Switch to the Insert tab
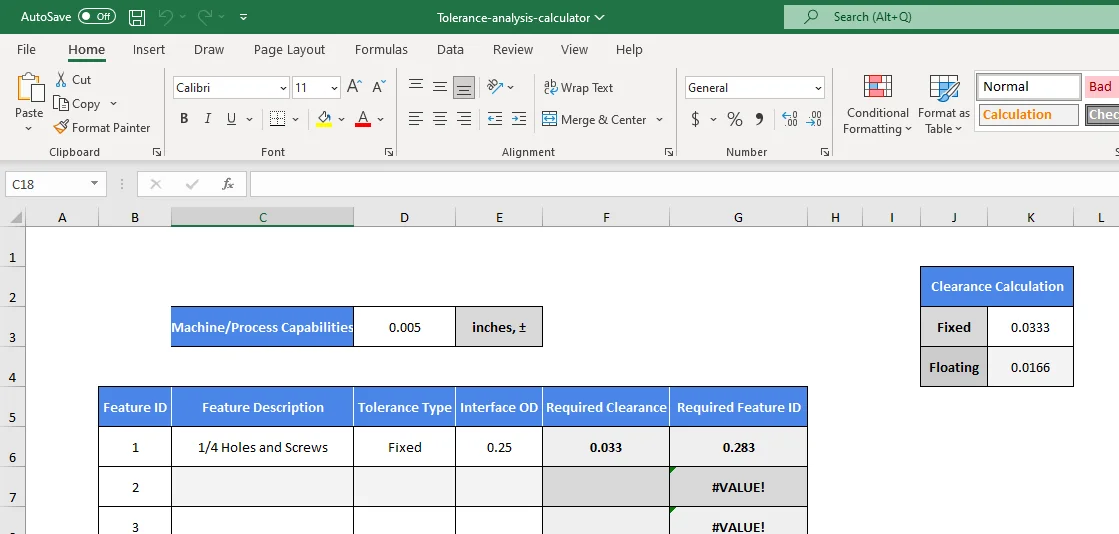 [148, 49]
